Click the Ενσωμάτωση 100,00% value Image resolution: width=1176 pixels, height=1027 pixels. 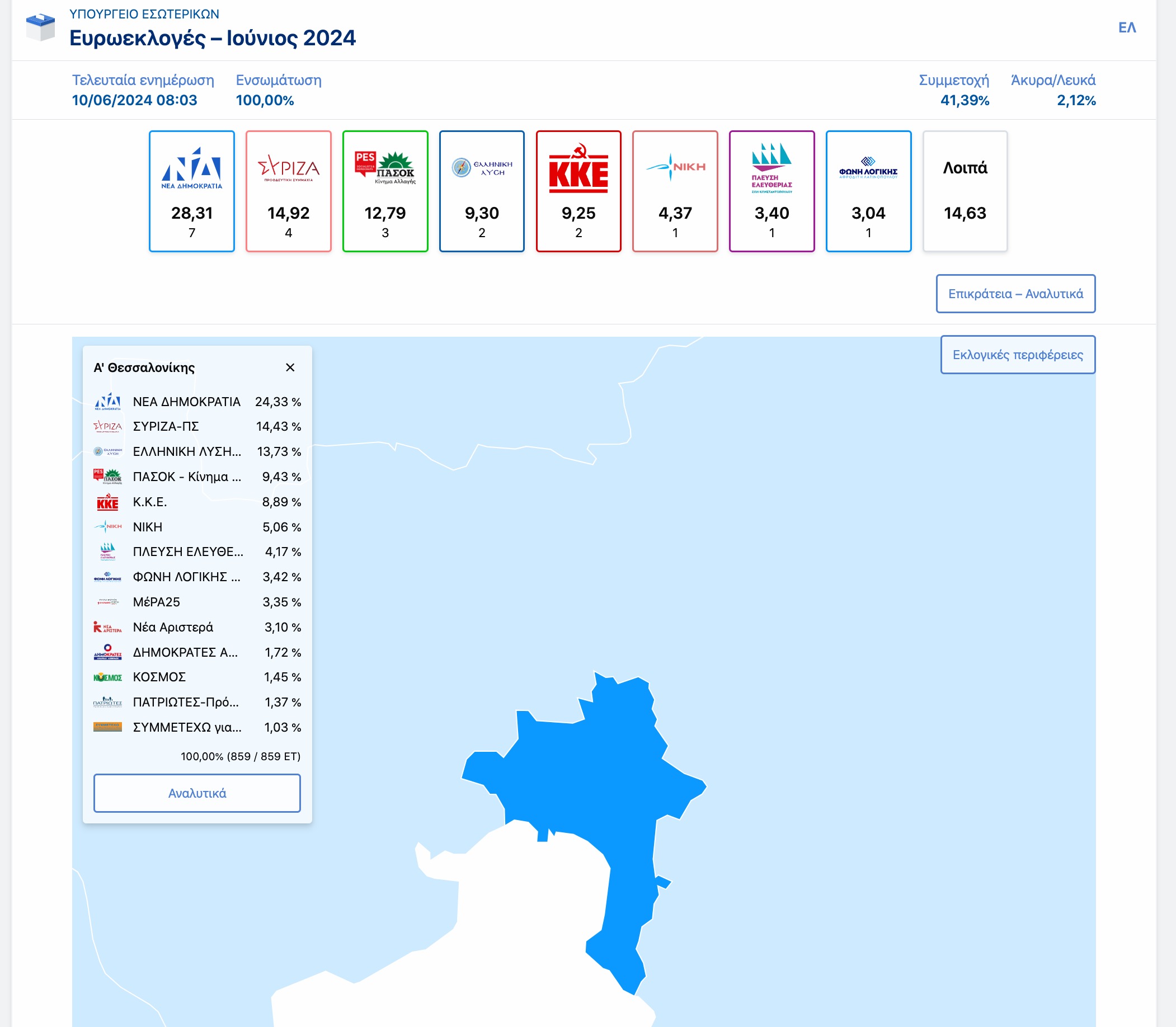265,101
